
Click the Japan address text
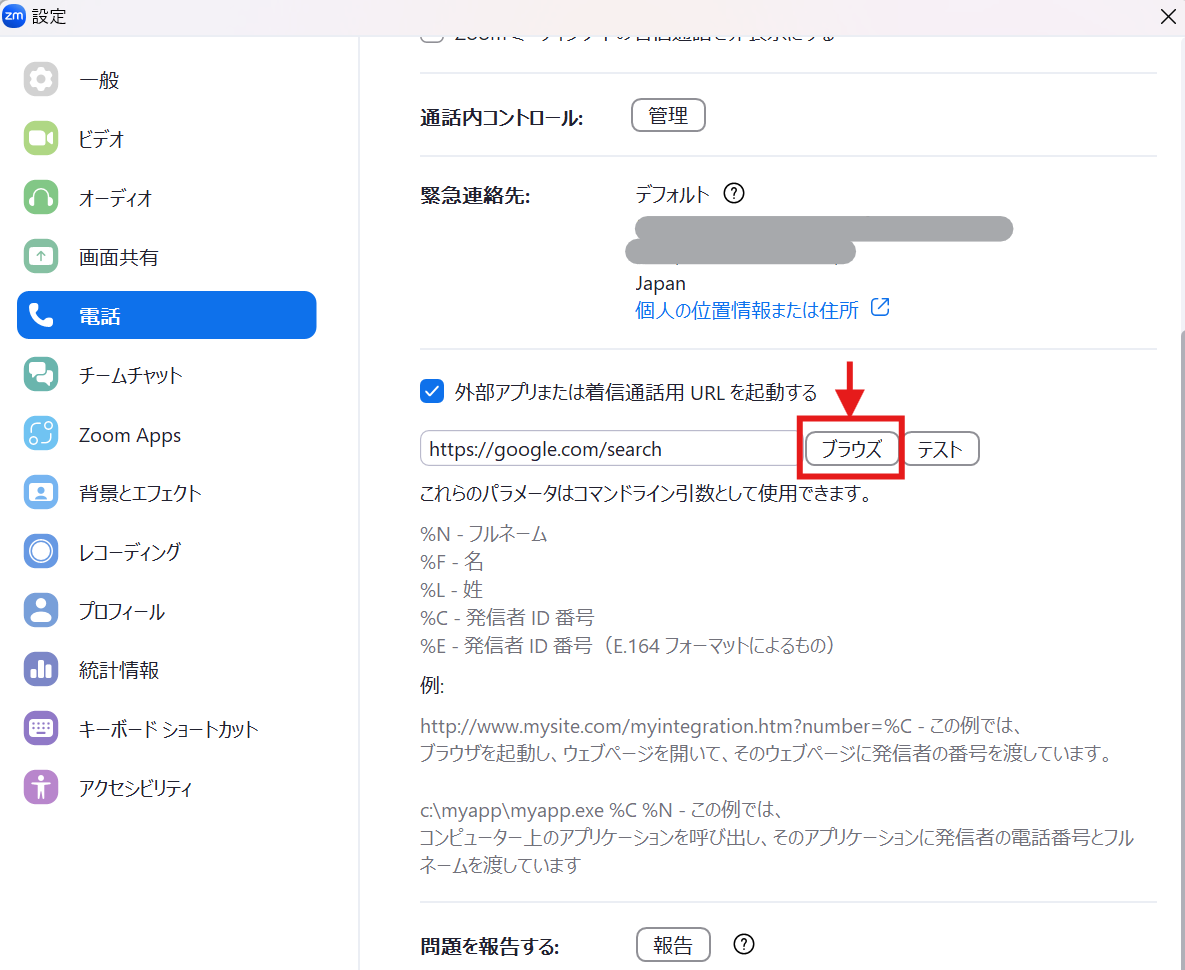pyautogui.click(x=661, y=283)
